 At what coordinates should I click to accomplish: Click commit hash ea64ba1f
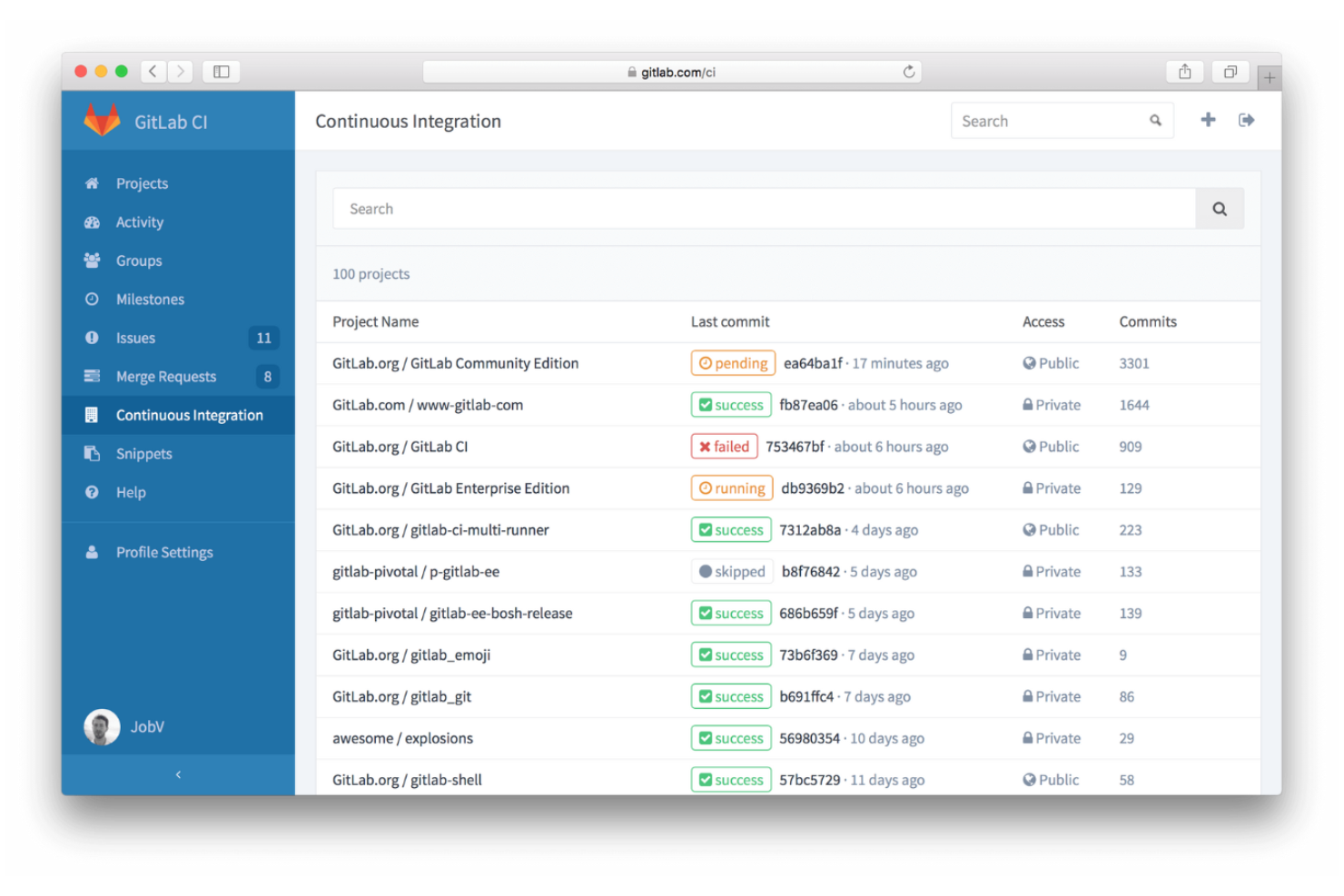pyautogui.click(x=813, y=363)
